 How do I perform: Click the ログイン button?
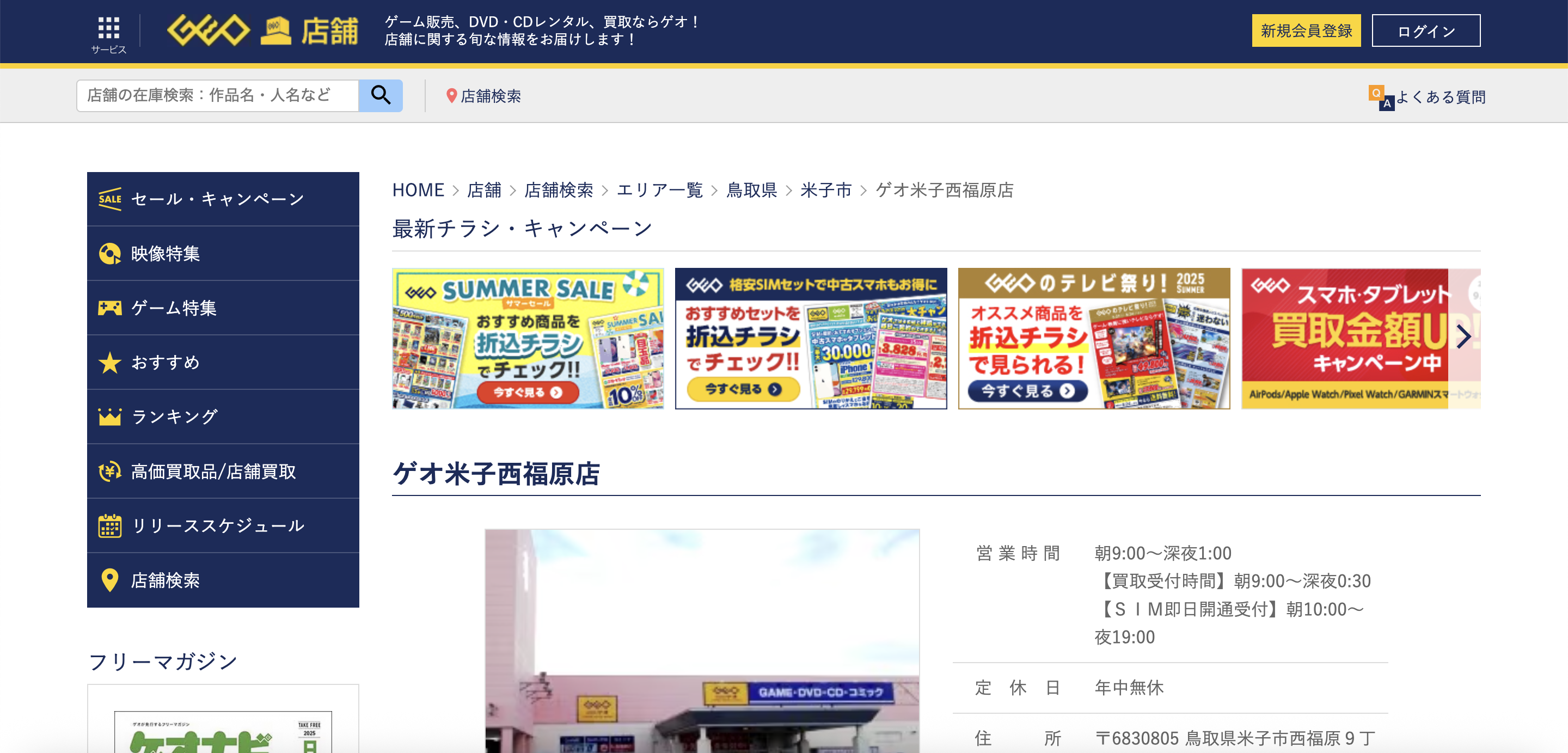(1426, 30)
